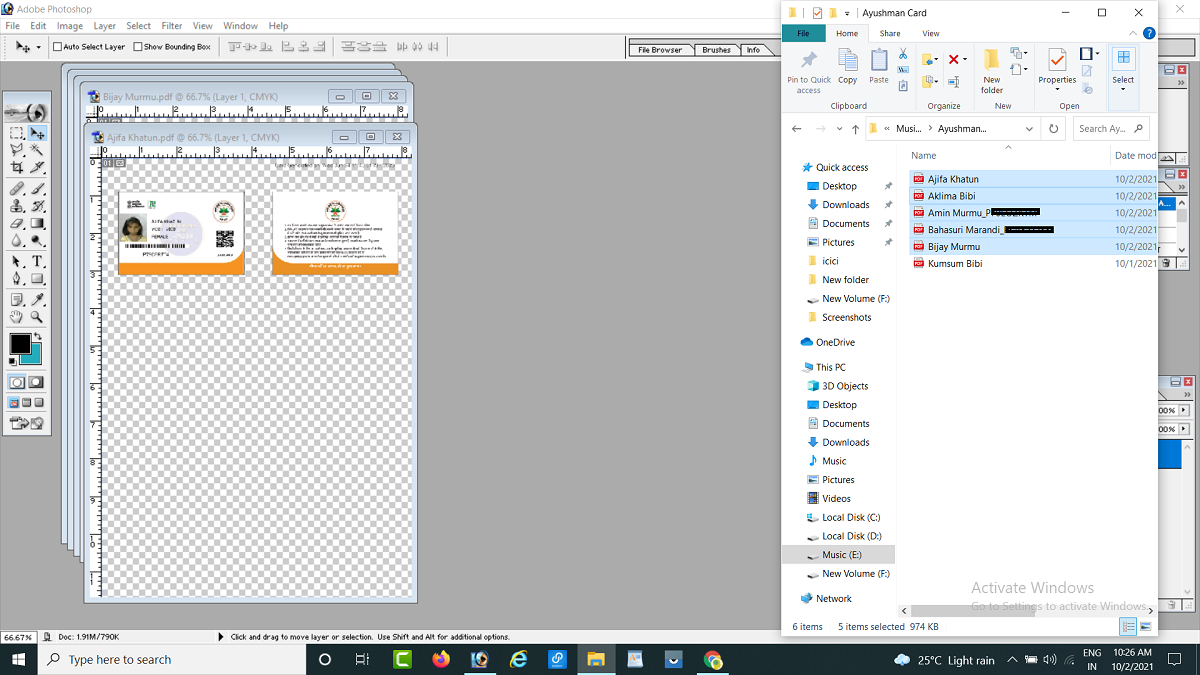Click the New folder button

(991, 70)
